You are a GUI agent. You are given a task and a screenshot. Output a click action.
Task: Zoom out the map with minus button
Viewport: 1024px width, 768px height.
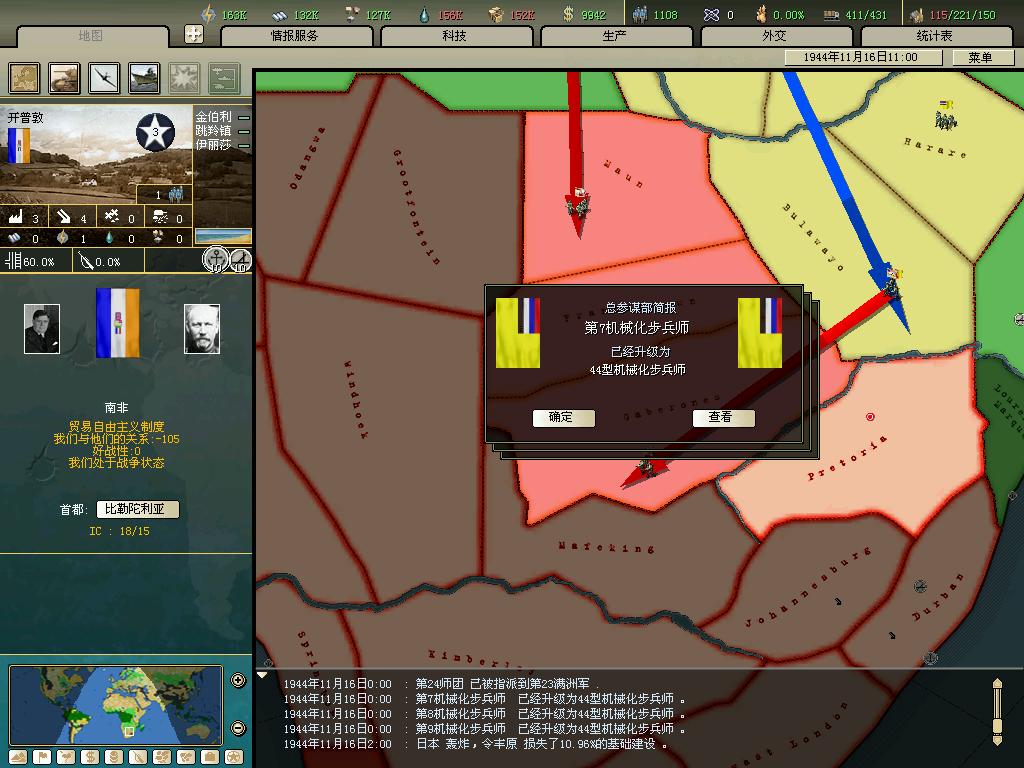click(238, 728)
